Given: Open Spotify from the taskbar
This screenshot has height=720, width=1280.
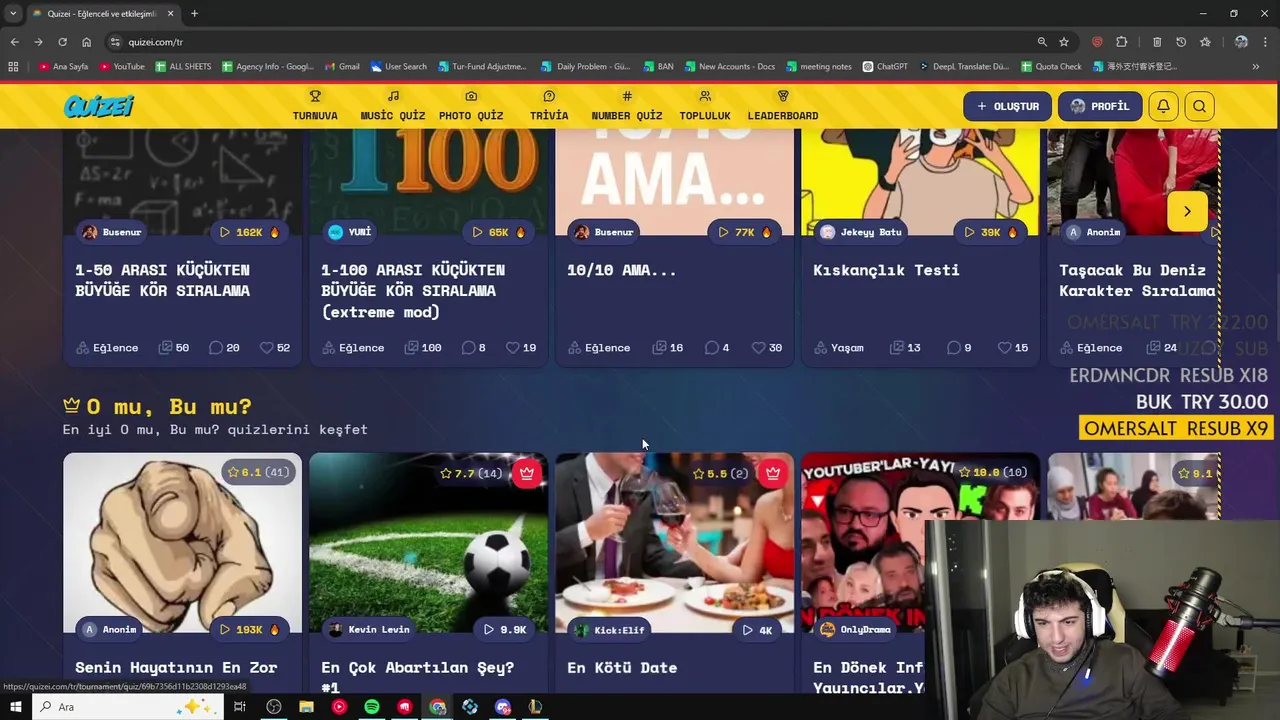Looking at the screenshot, I should (372, 707).
